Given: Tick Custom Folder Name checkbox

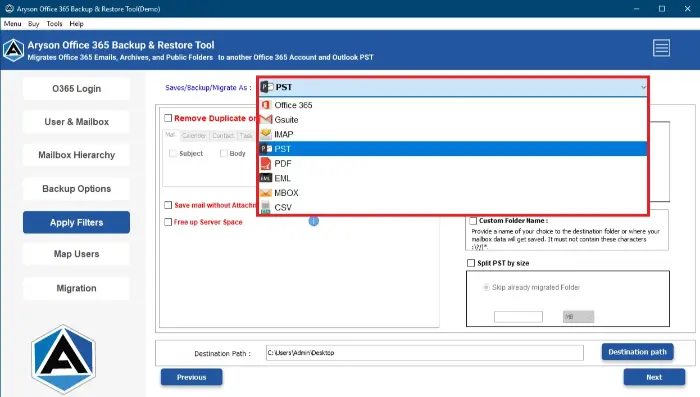Looking at the screenshot, I should 473,221.
